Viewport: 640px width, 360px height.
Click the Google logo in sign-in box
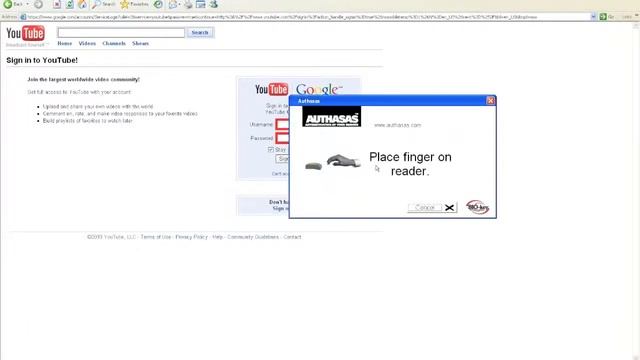point(319,89)
